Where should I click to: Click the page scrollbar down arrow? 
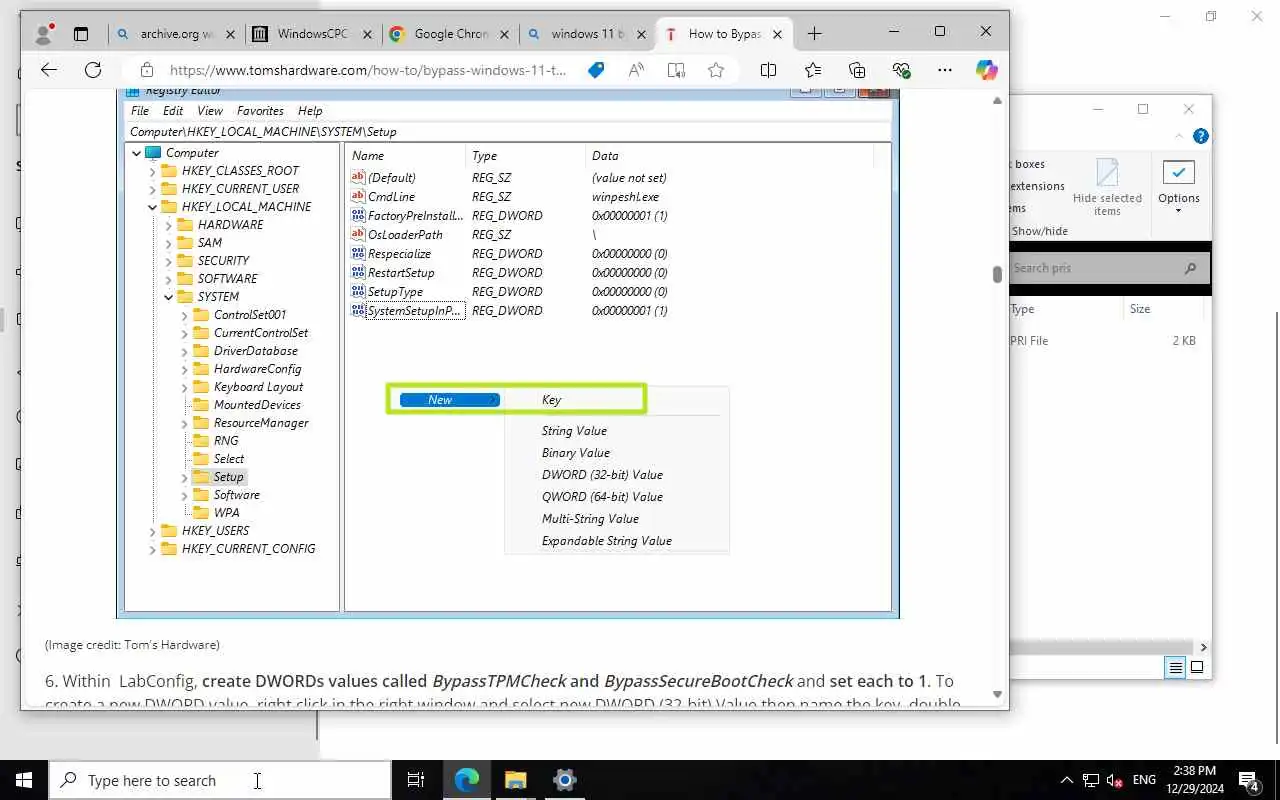pyautogui.click(x=997, y=694)
